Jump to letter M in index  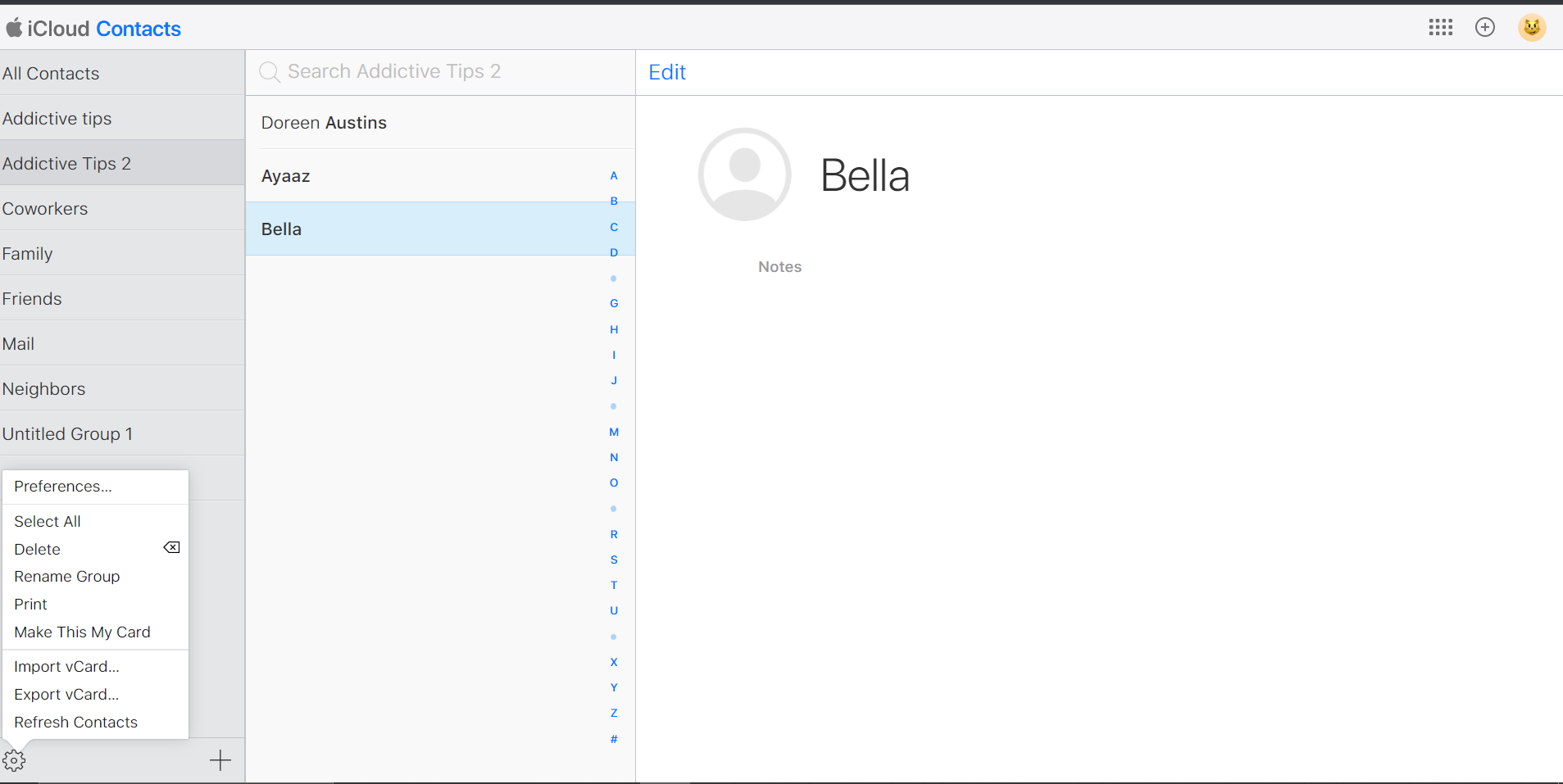614,432
